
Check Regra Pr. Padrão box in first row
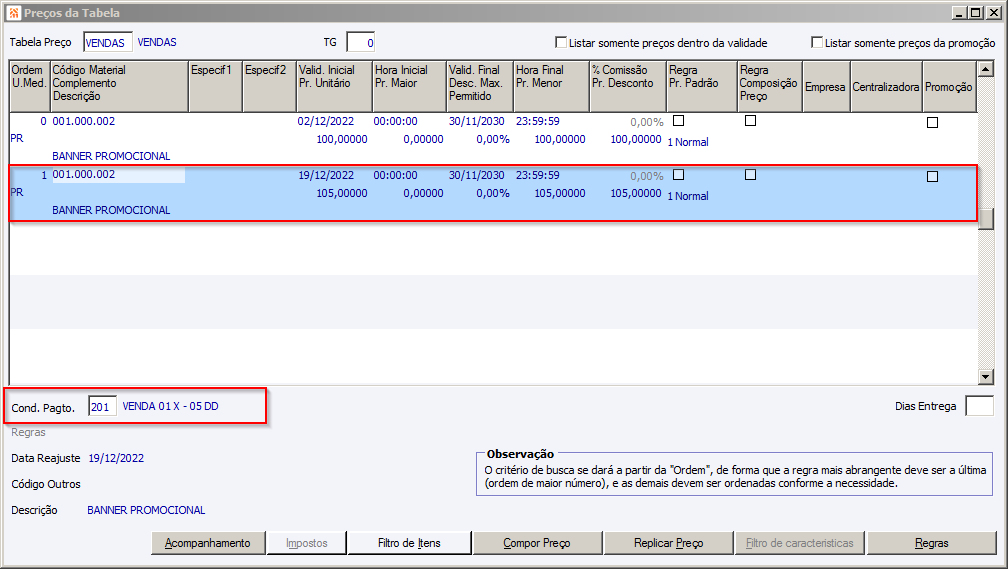(x=679, y=121)
